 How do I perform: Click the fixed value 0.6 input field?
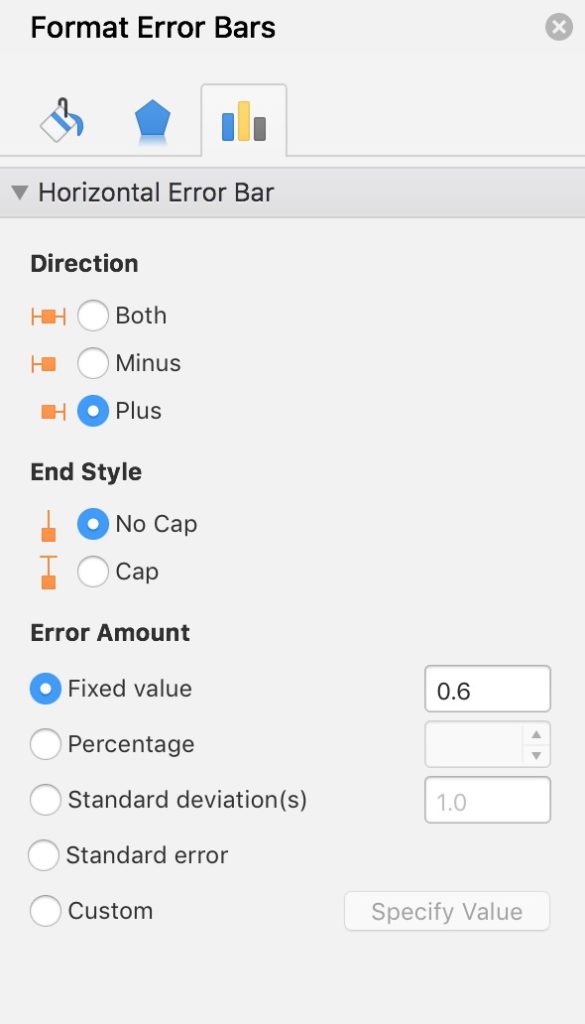pyautogui.click(x=487, y=688)
